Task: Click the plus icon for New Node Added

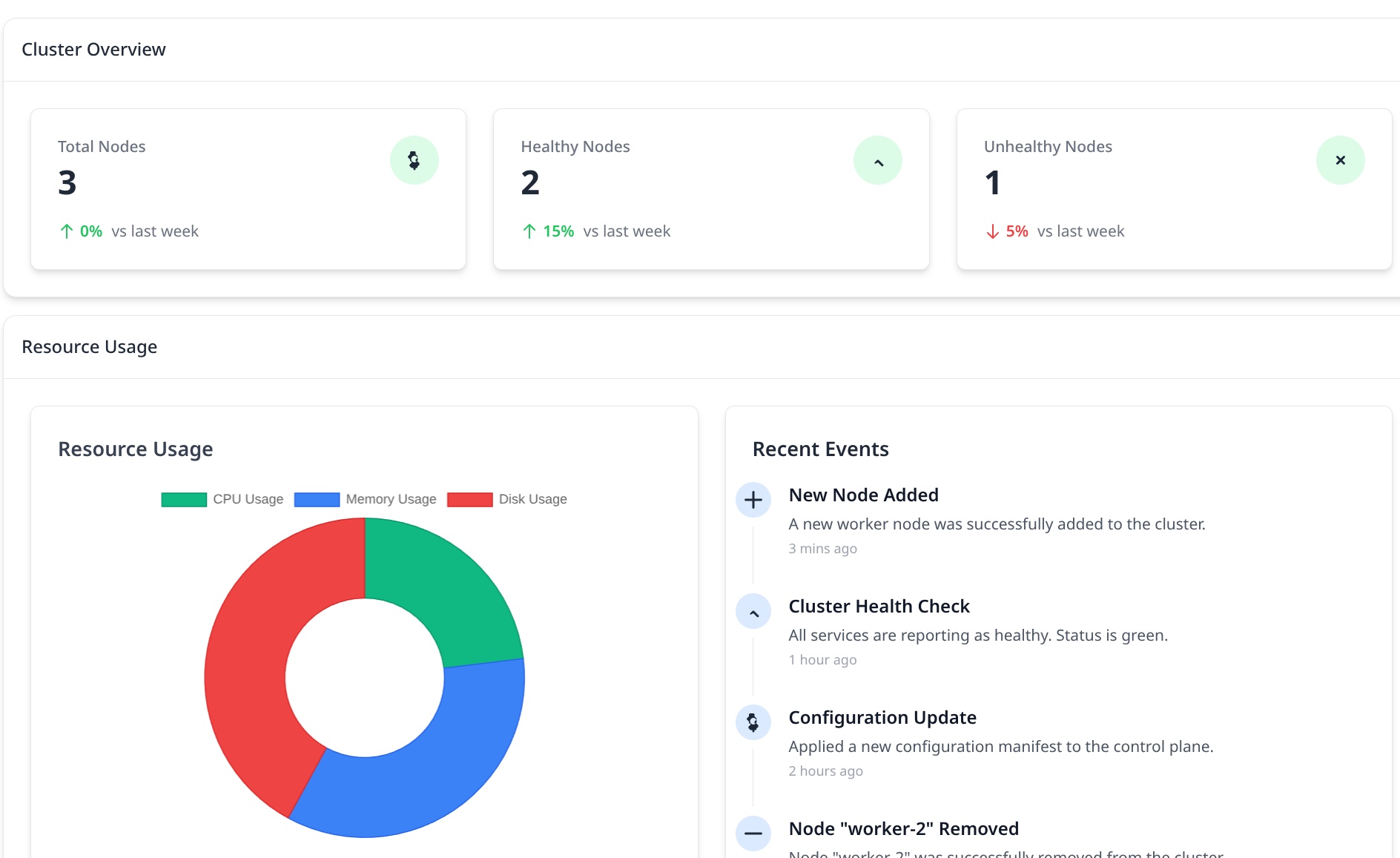Action: 753,500
